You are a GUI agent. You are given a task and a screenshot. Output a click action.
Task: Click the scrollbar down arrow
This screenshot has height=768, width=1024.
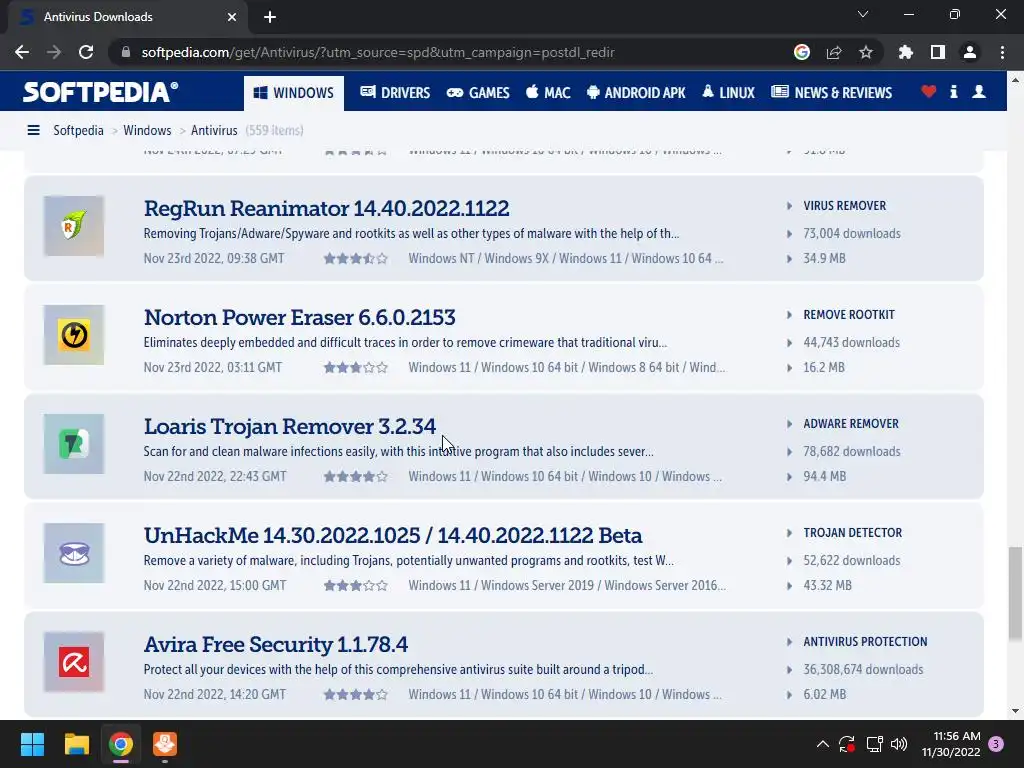1015,711
